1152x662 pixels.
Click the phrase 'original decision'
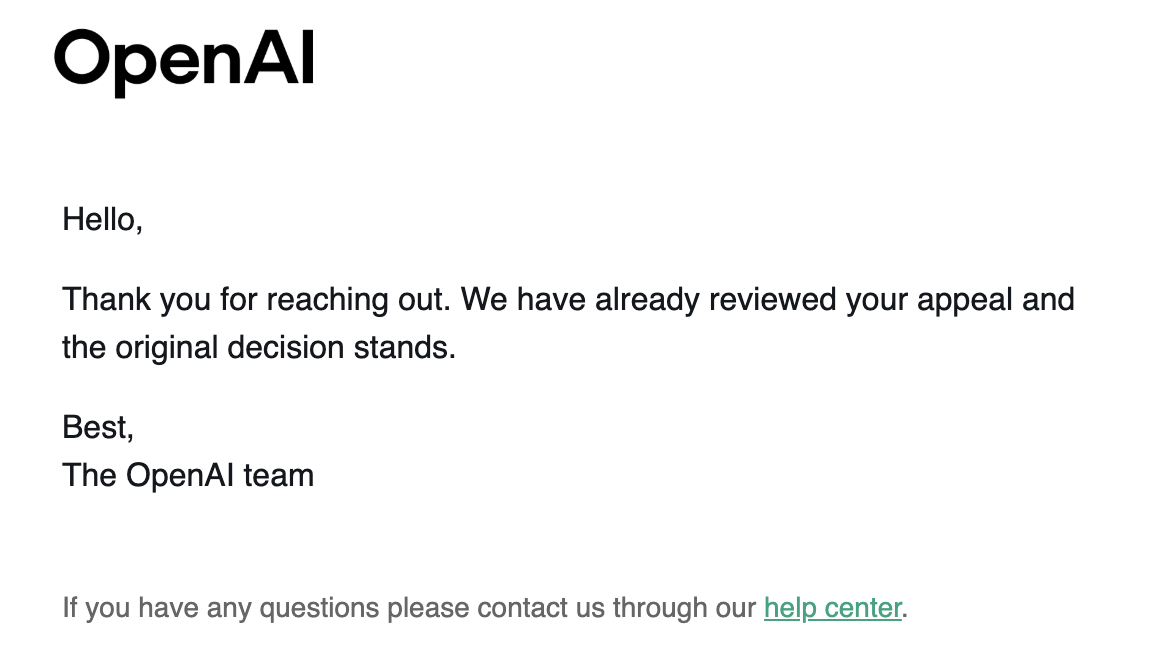[x=229, y=348]
